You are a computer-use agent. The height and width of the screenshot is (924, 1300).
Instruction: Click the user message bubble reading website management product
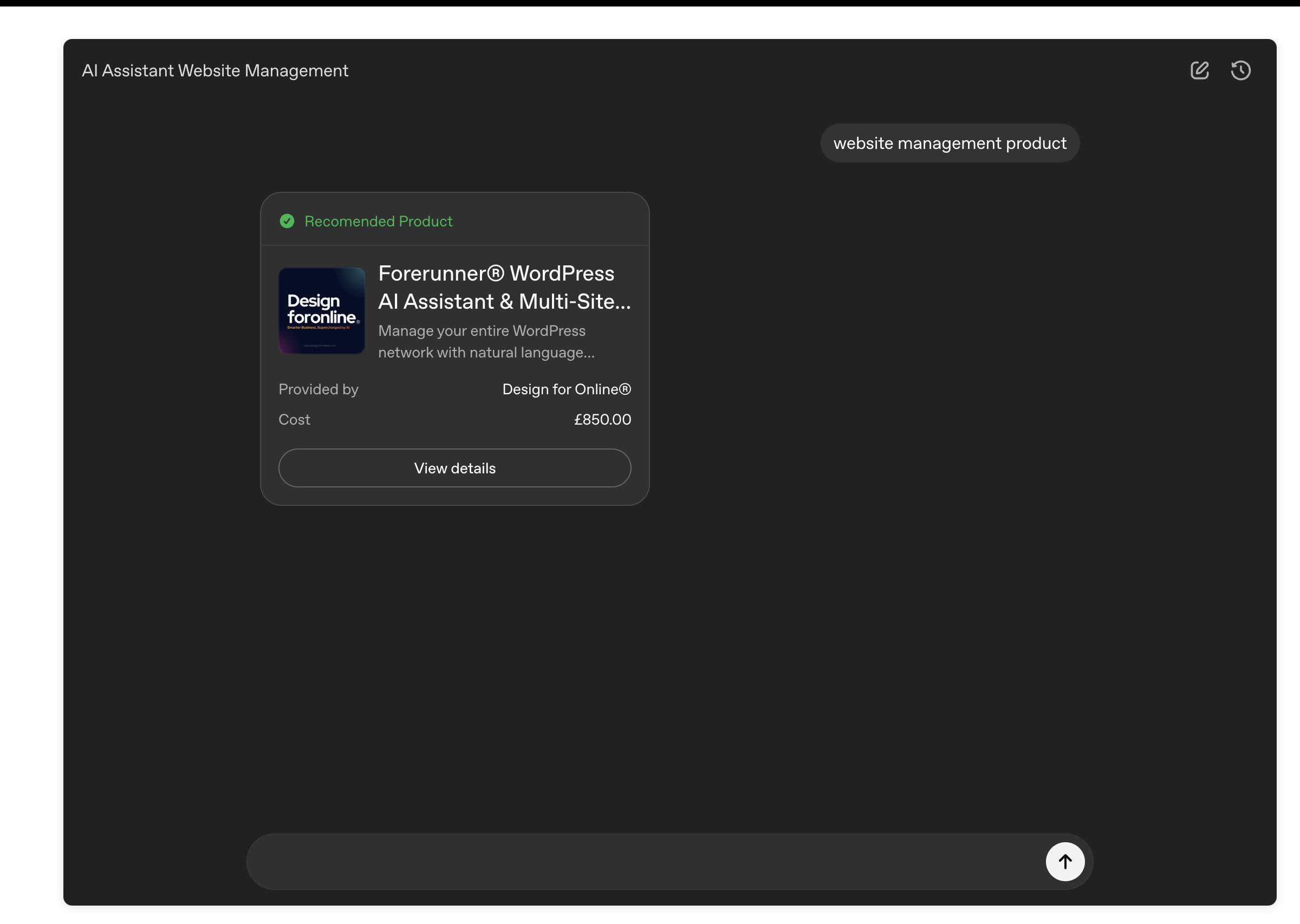pyautogui.click(x=950, y=143)
